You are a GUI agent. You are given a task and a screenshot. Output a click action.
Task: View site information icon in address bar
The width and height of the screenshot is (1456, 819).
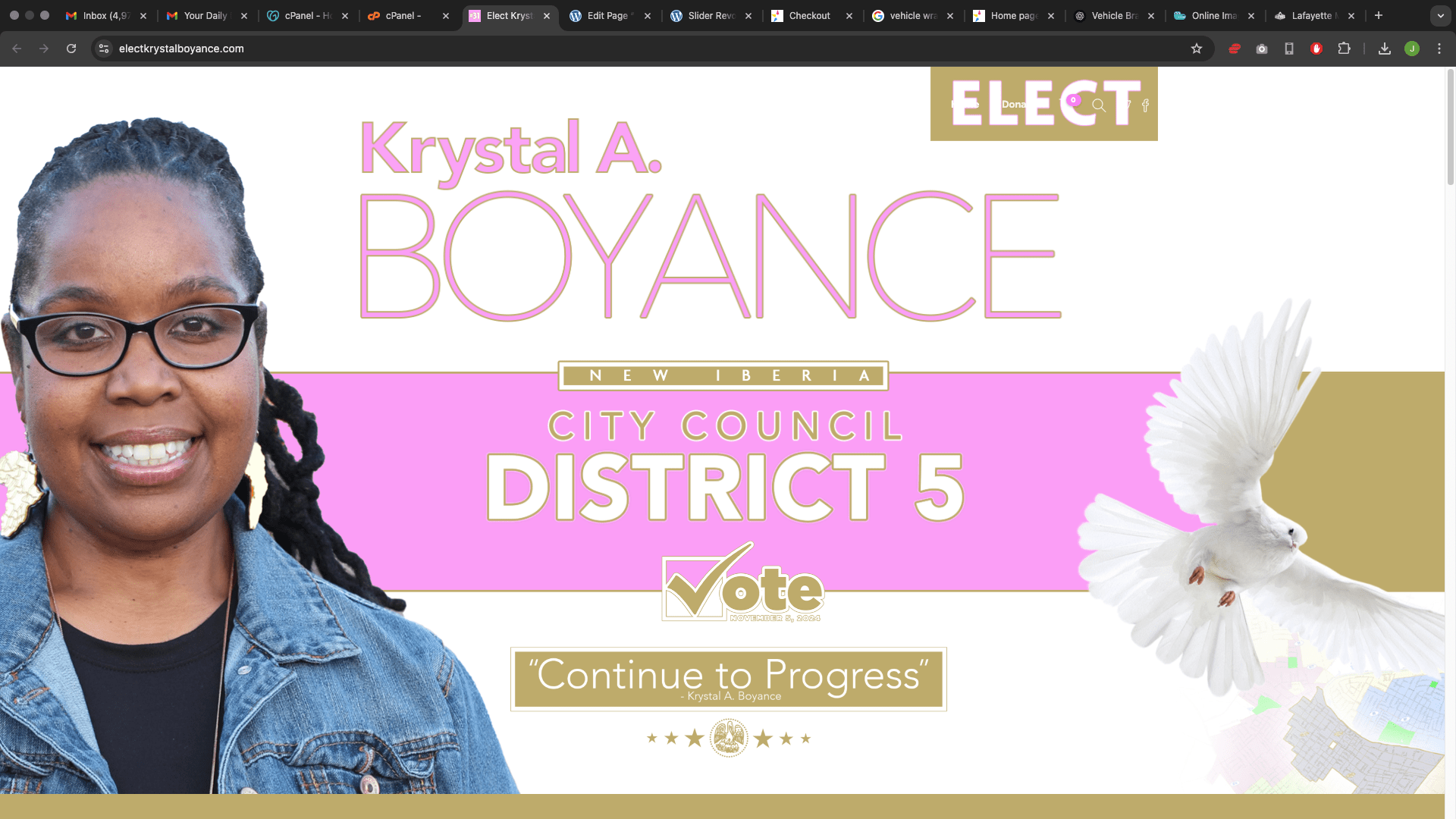coord(104,49)
